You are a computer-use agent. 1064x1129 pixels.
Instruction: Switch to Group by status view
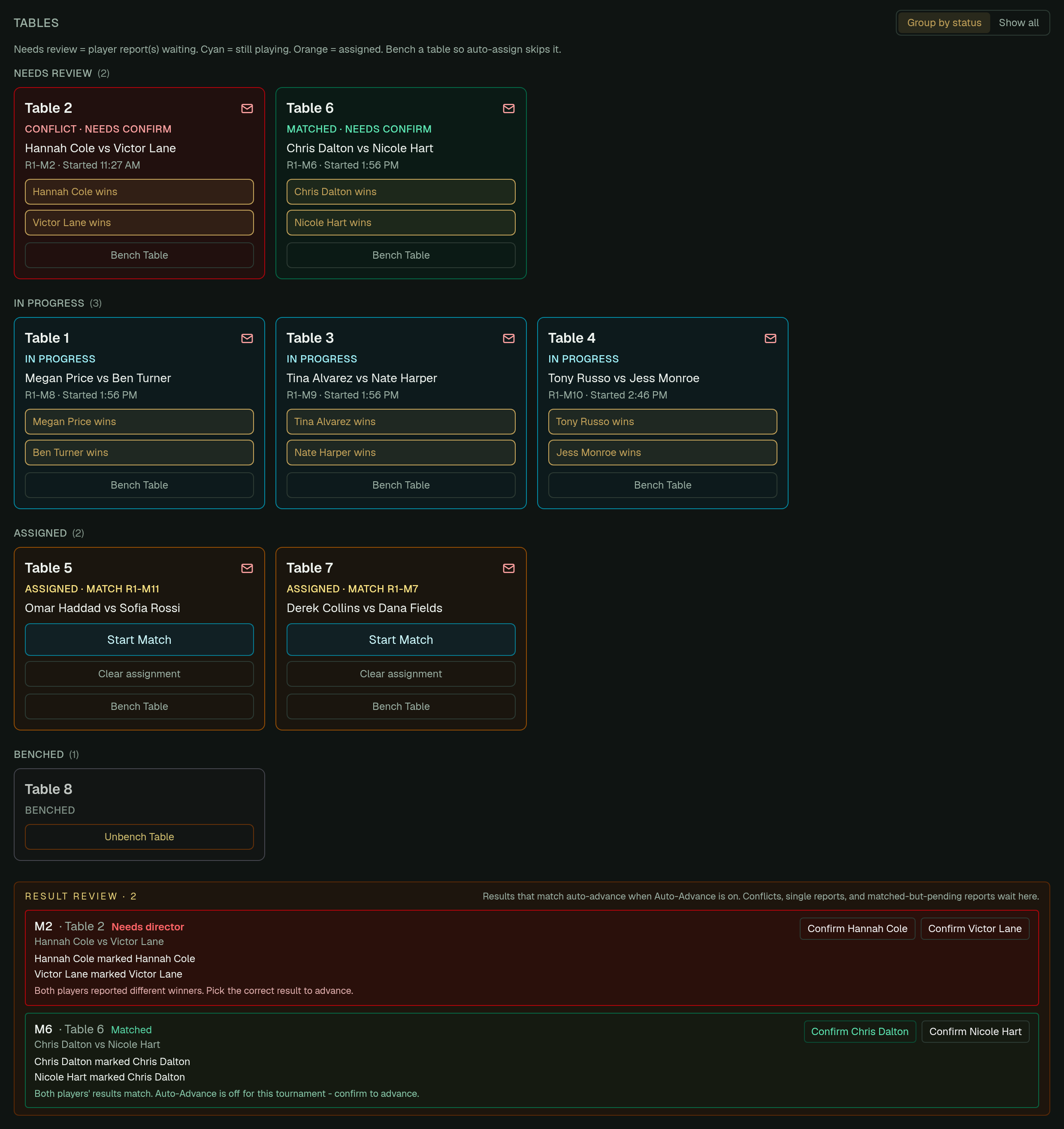pos(944,23)
